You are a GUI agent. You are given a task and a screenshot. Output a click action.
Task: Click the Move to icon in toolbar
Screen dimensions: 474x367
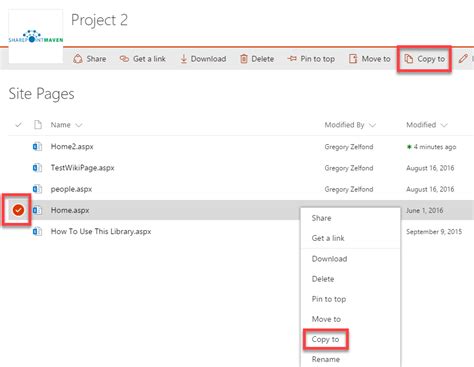click(353, 59)
